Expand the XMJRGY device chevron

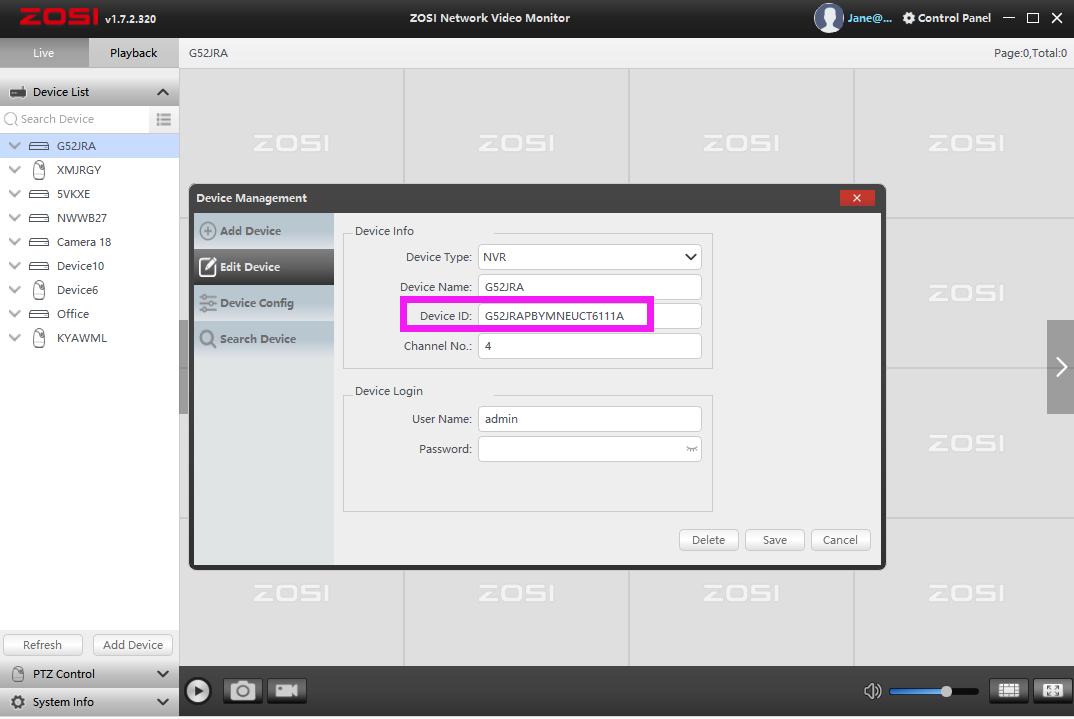click(14, 170)
